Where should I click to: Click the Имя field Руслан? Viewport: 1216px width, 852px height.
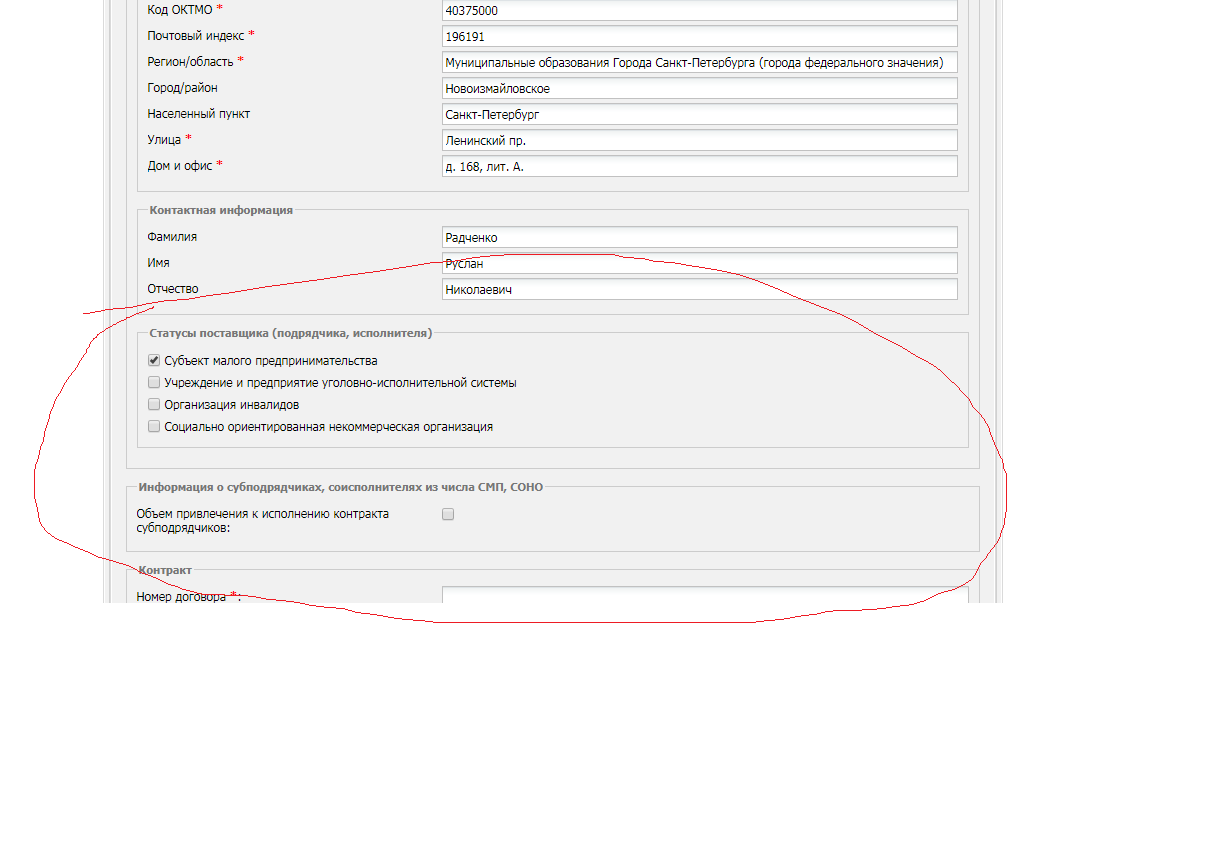click(699, 263)
